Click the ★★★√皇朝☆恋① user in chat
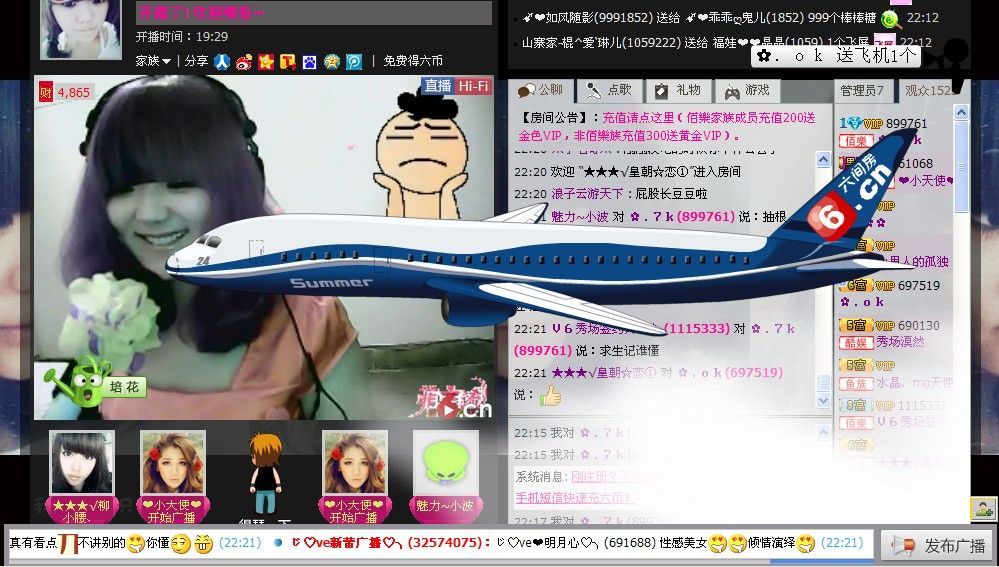 coord(604,373)
